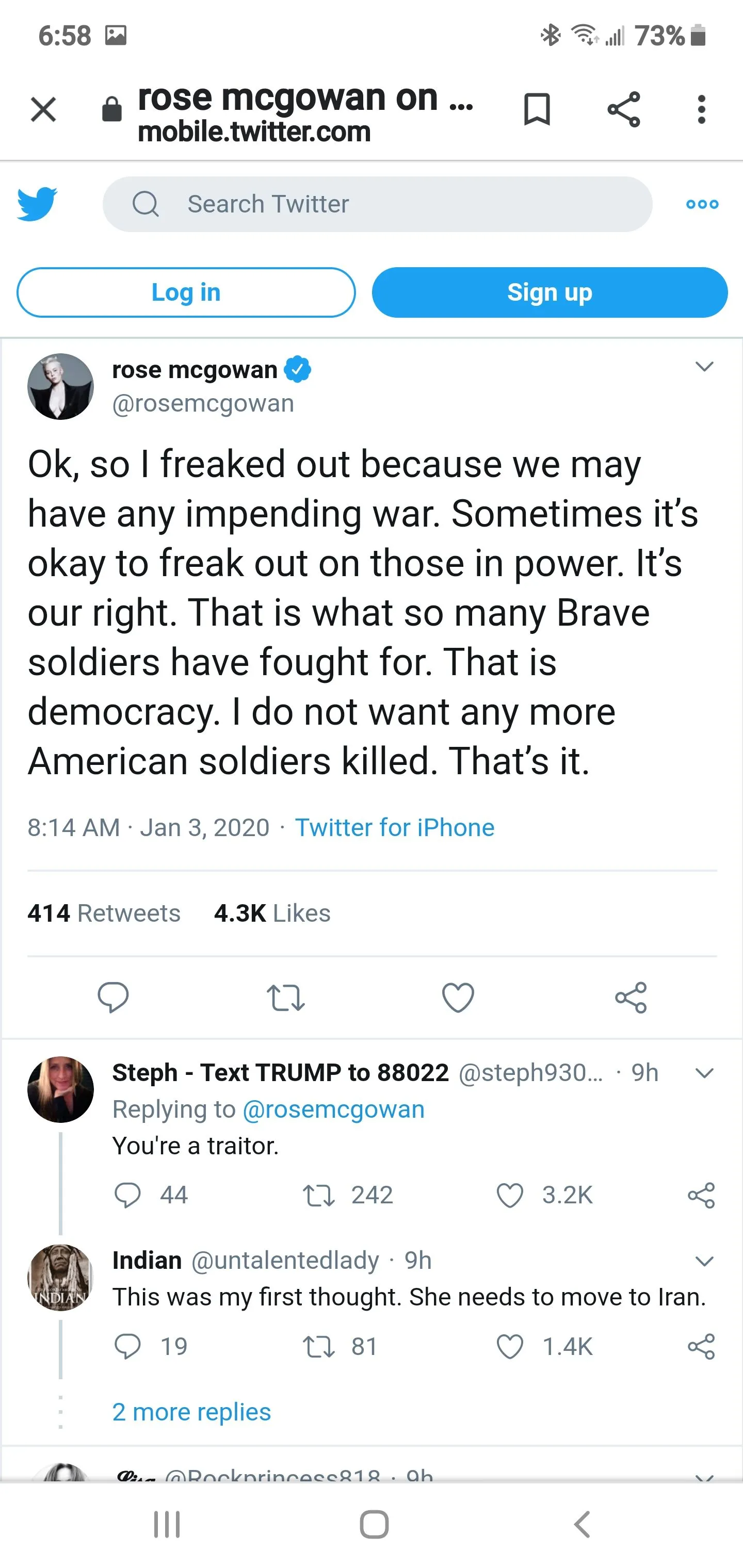This screenshot has width=743, height=1568.
Task: Open the browser three-dot overflow menu
Action: pos(702,109)
